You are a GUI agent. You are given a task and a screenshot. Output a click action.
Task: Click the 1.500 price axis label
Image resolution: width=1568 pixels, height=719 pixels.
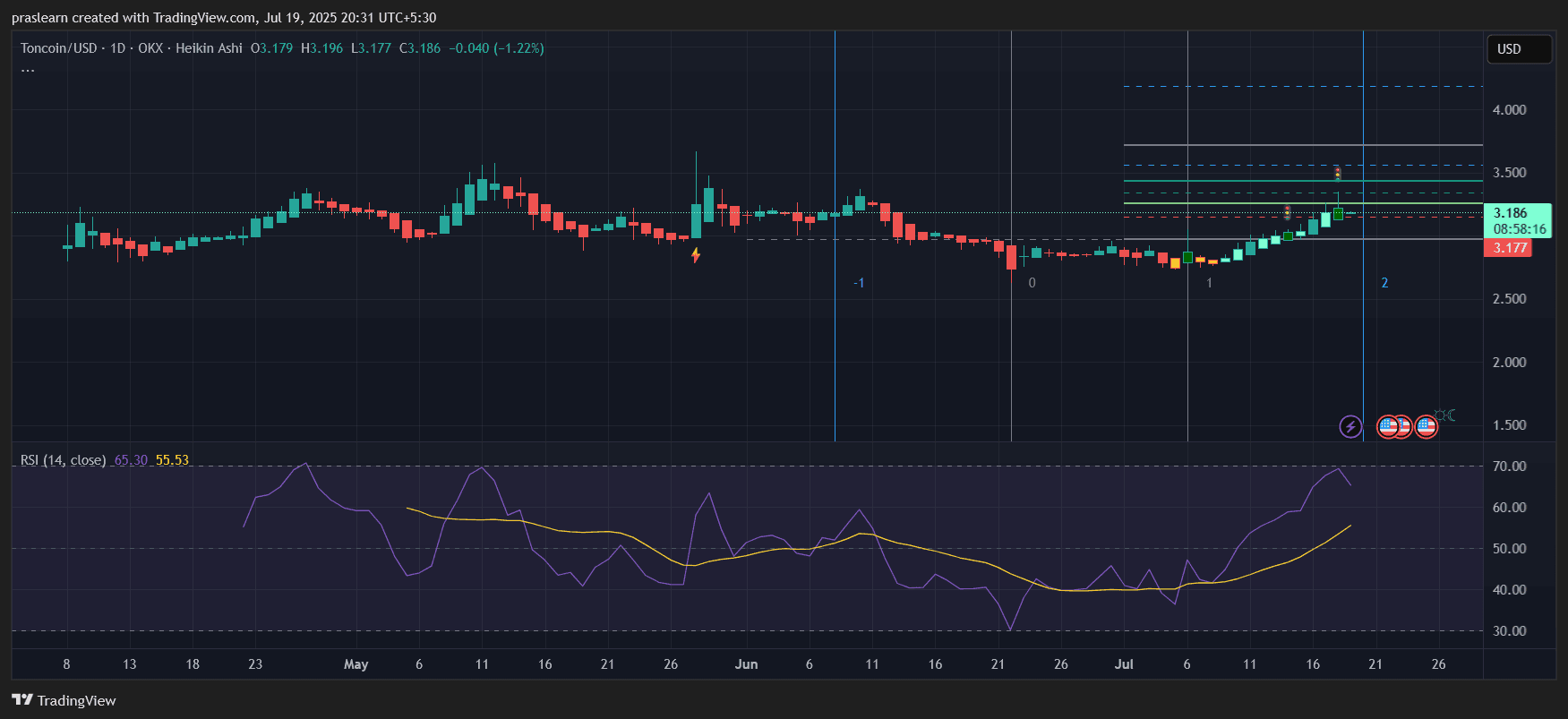tap(1509, 425)
